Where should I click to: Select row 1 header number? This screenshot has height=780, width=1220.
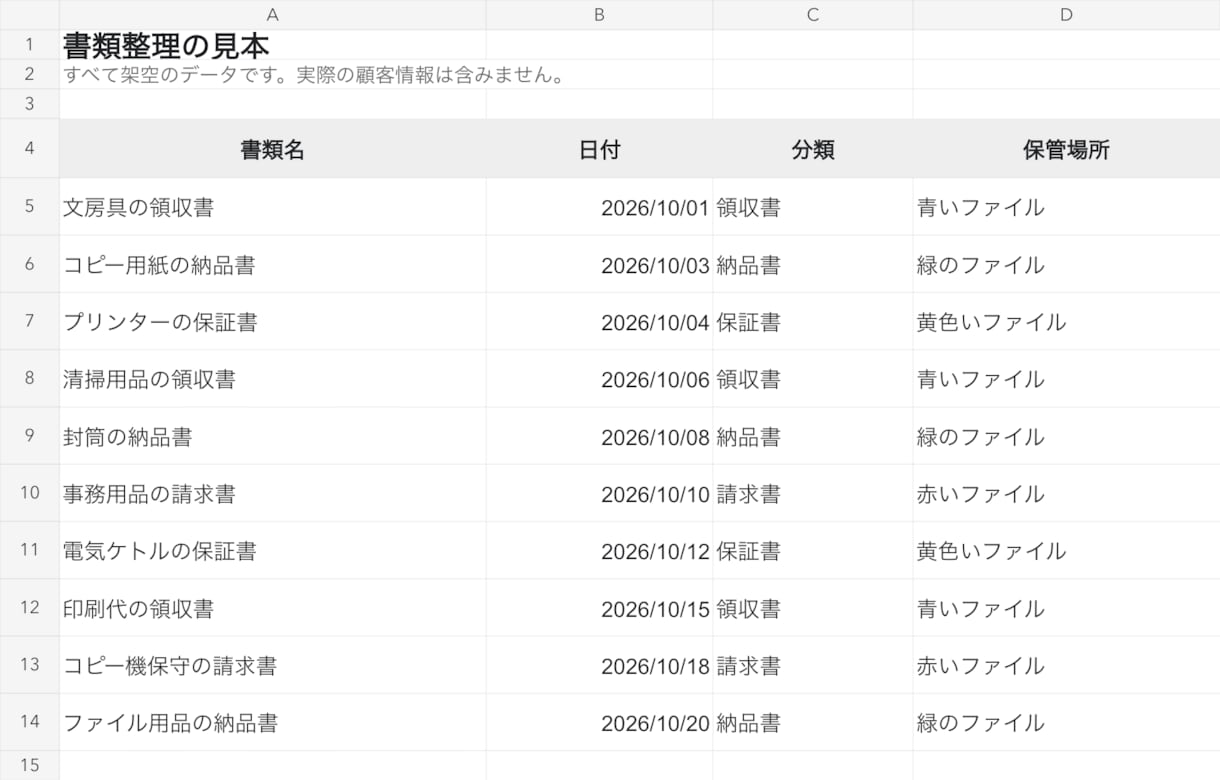pyautogui.click(x=29, y=45)
